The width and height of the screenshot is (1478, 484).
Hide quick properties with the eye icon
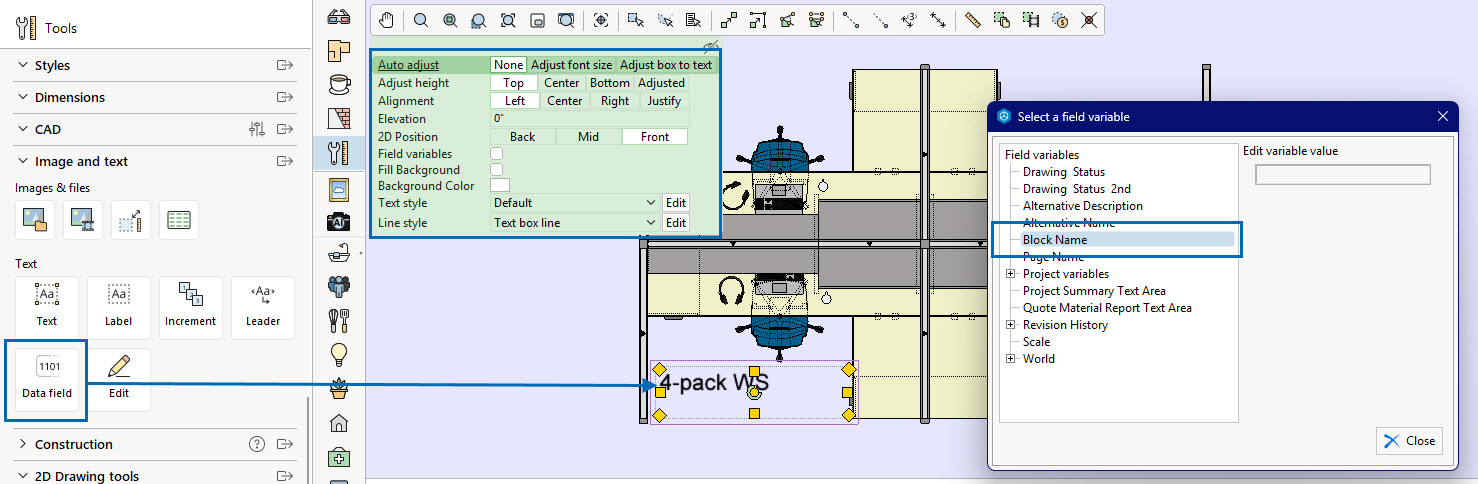pos(710,47)
